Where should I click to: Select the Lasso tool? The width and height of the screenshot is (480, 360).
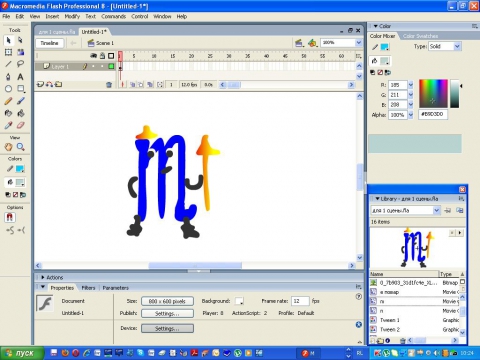click(20, 64)
